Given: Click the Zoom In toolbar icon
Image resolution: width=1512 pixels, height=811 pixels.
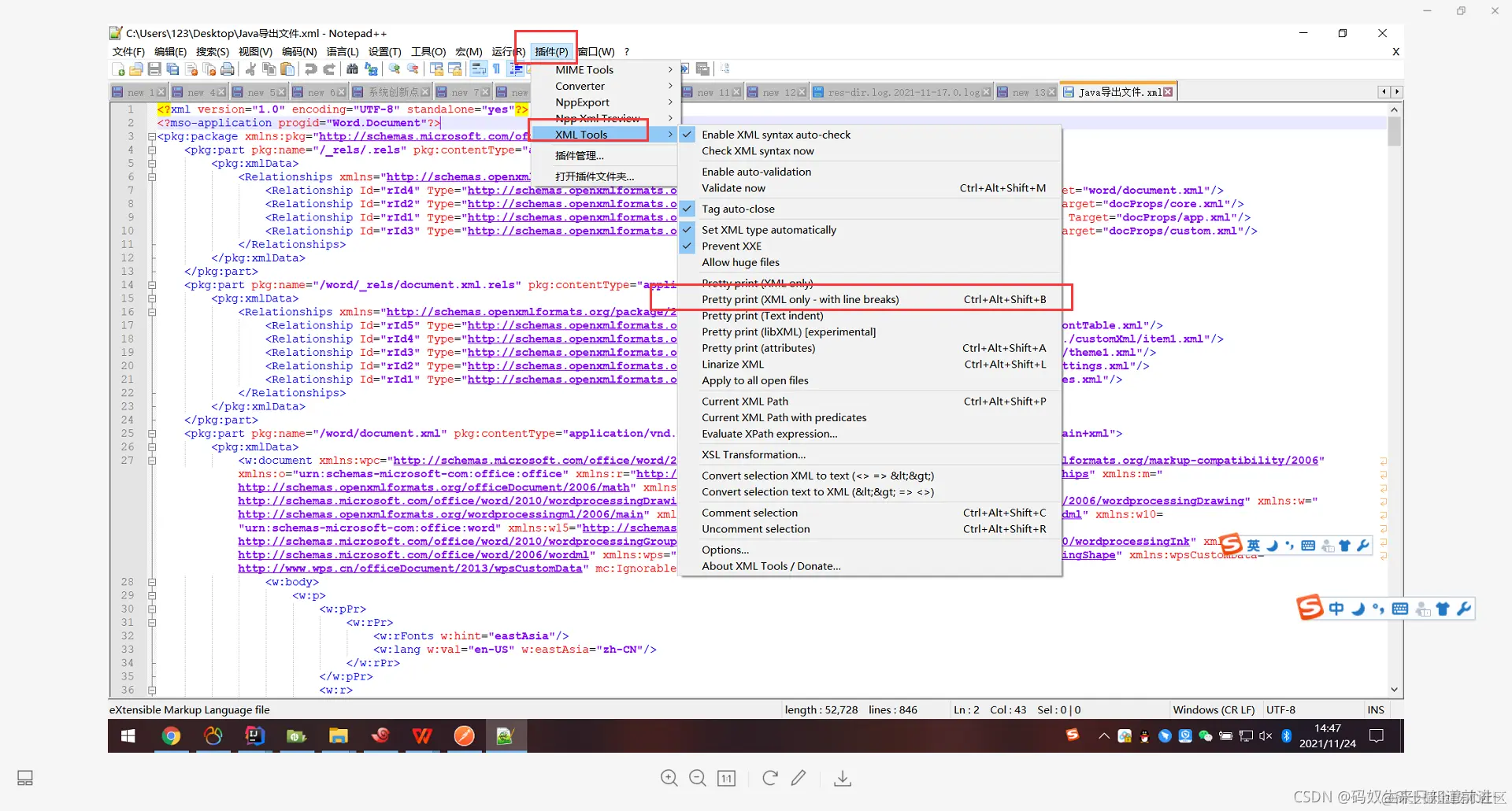Looking at the screenshot, I should click(394, 69).
